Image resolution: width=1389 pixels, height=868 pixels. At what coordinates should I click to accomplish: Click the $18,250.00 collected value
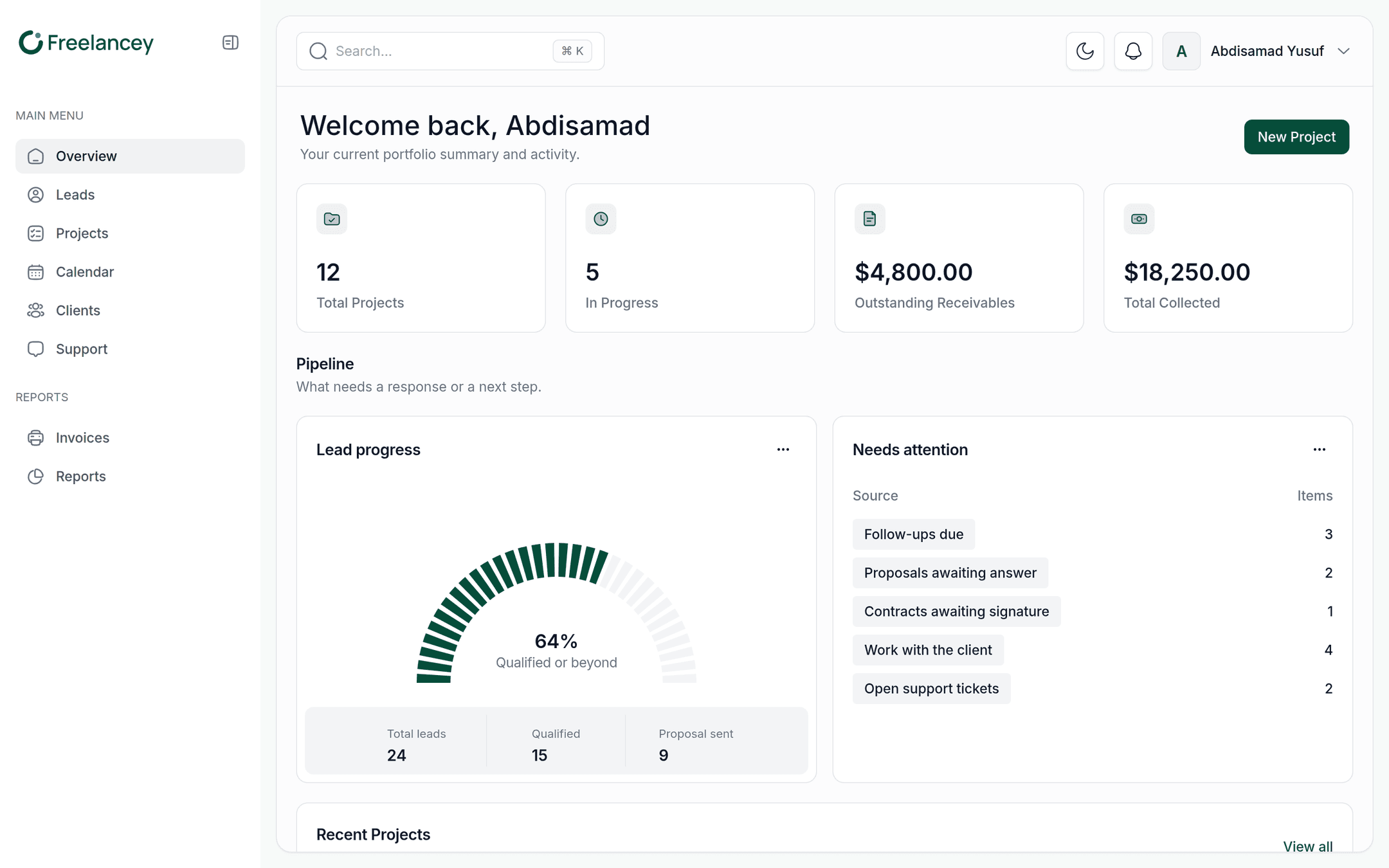(x=1186, y=272)
